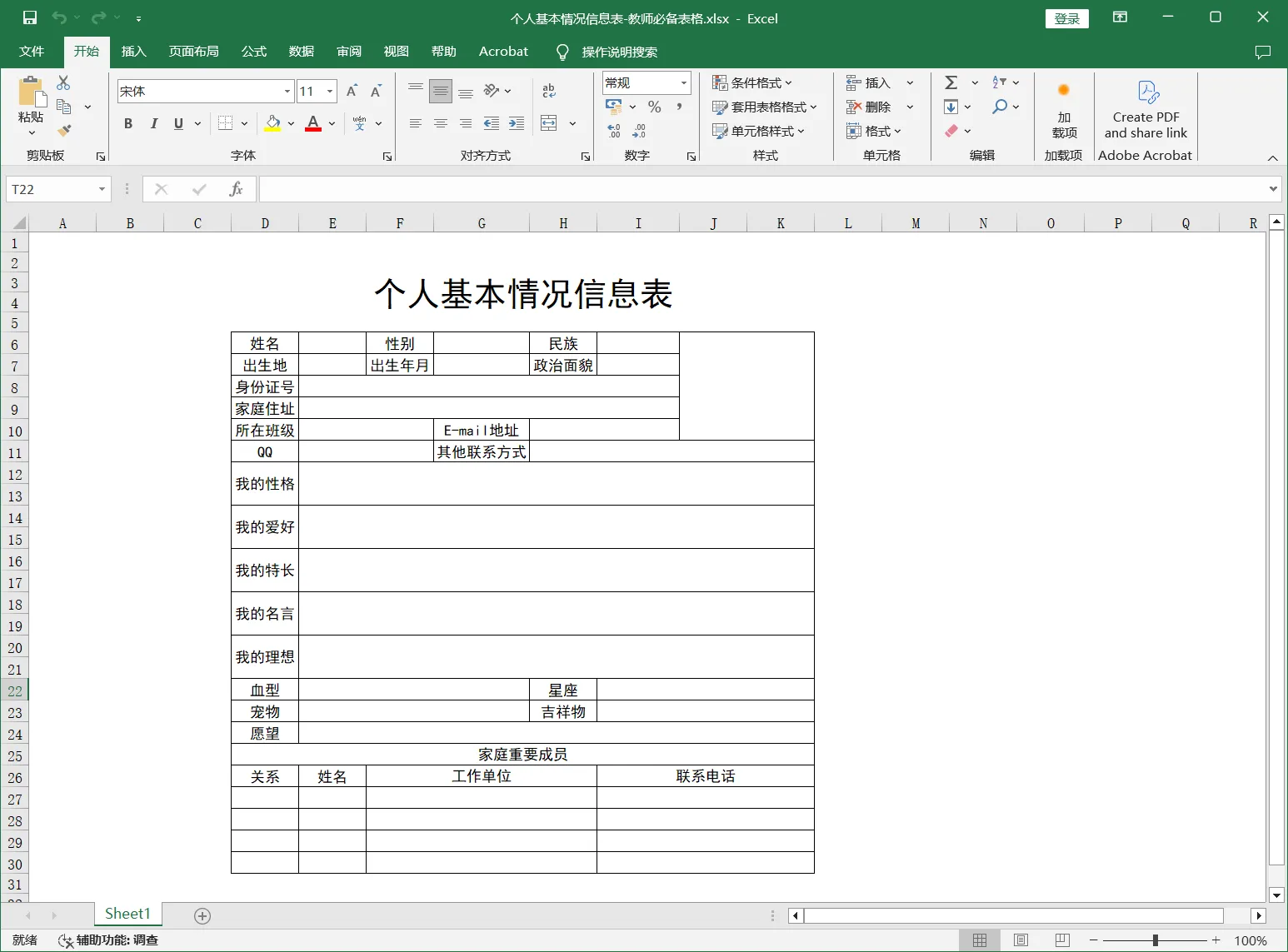
Task: Switch to the Acrobat tab
Action: 503,52
